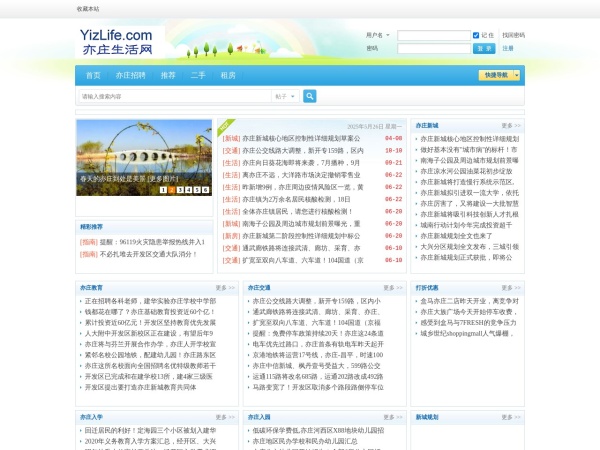
Task: Select slideshow page number 3
Action: (180, 190)
